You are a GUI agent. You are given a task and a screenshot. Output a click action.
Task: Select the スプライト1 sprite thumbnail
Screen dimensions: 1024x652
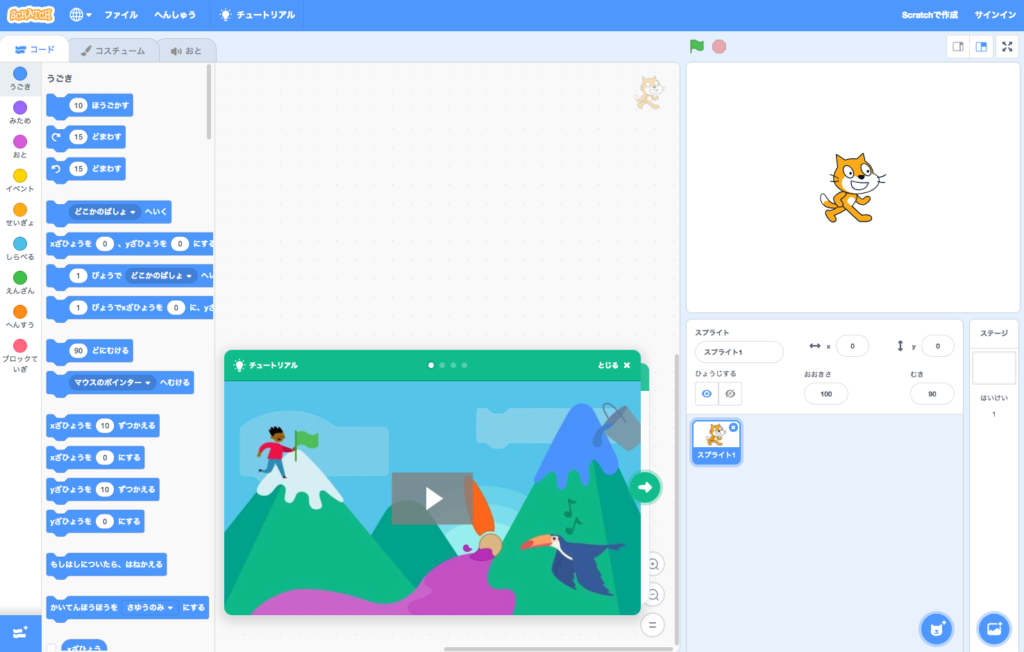pos(716,442)
